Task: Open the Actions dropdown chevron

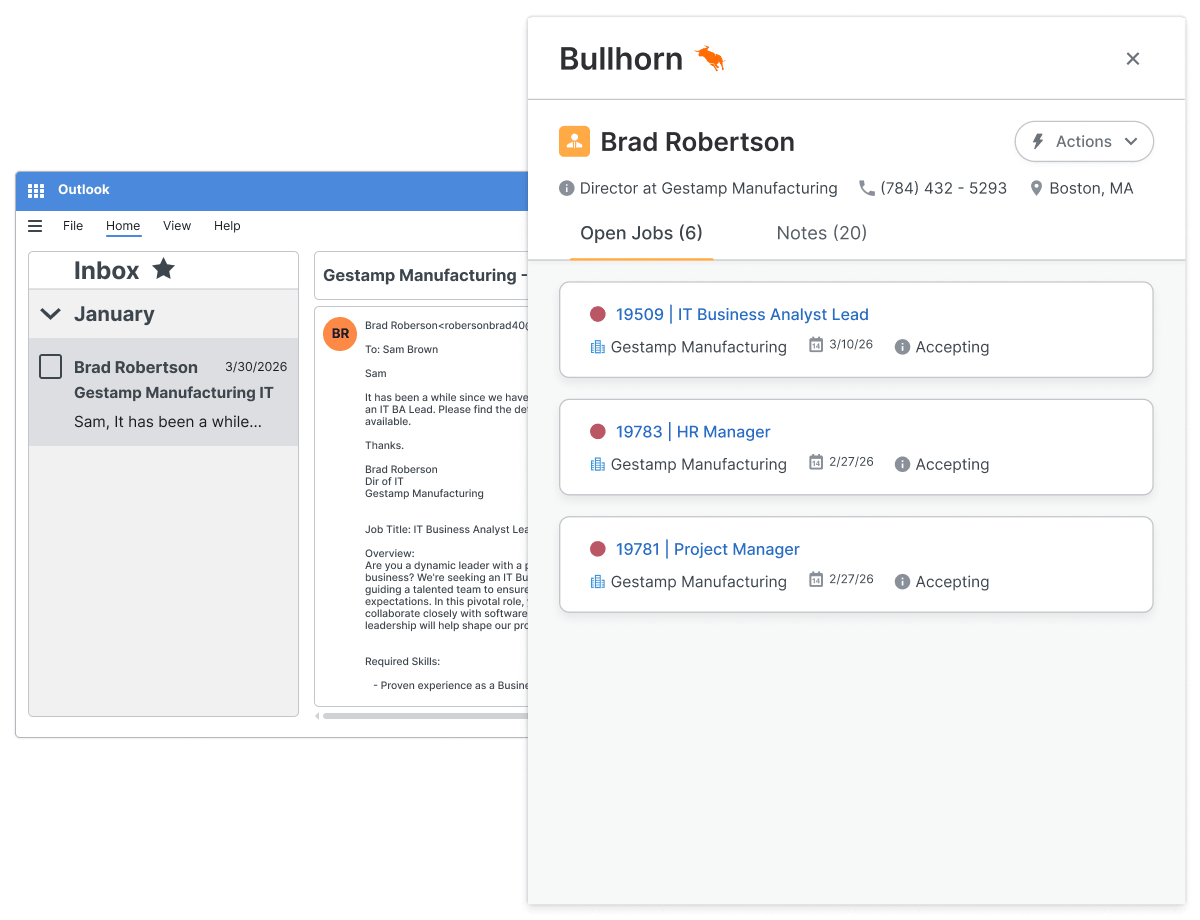Action: click(1131, 142)
